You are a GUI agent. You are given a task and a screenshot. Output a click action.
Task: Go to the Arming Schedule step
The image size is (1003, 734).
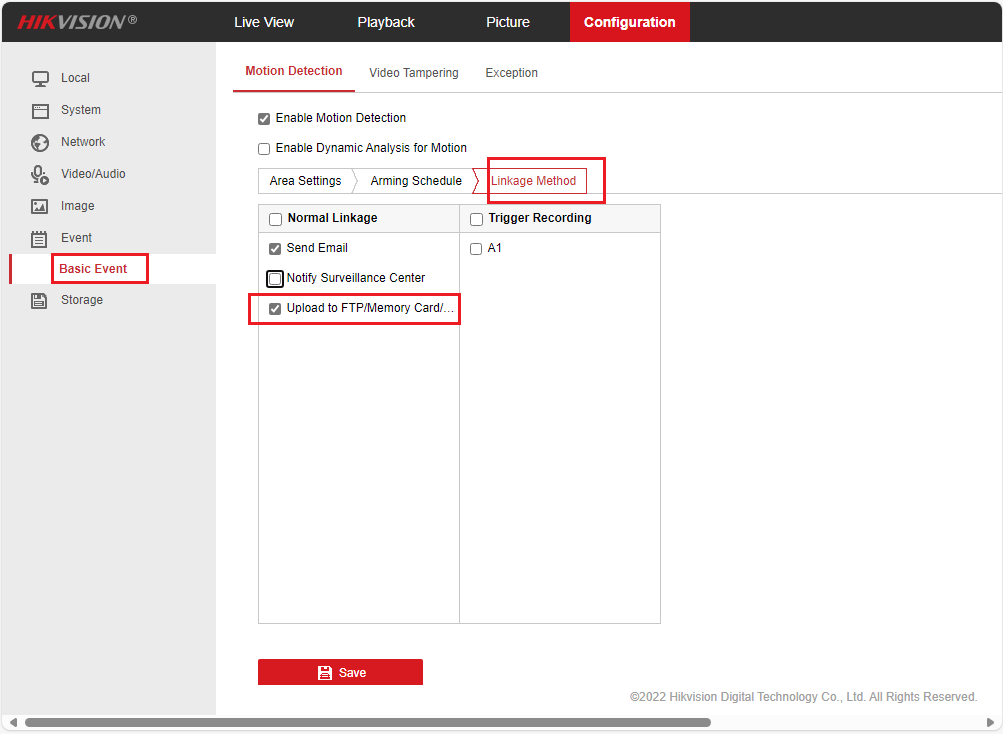coord(416,181)
